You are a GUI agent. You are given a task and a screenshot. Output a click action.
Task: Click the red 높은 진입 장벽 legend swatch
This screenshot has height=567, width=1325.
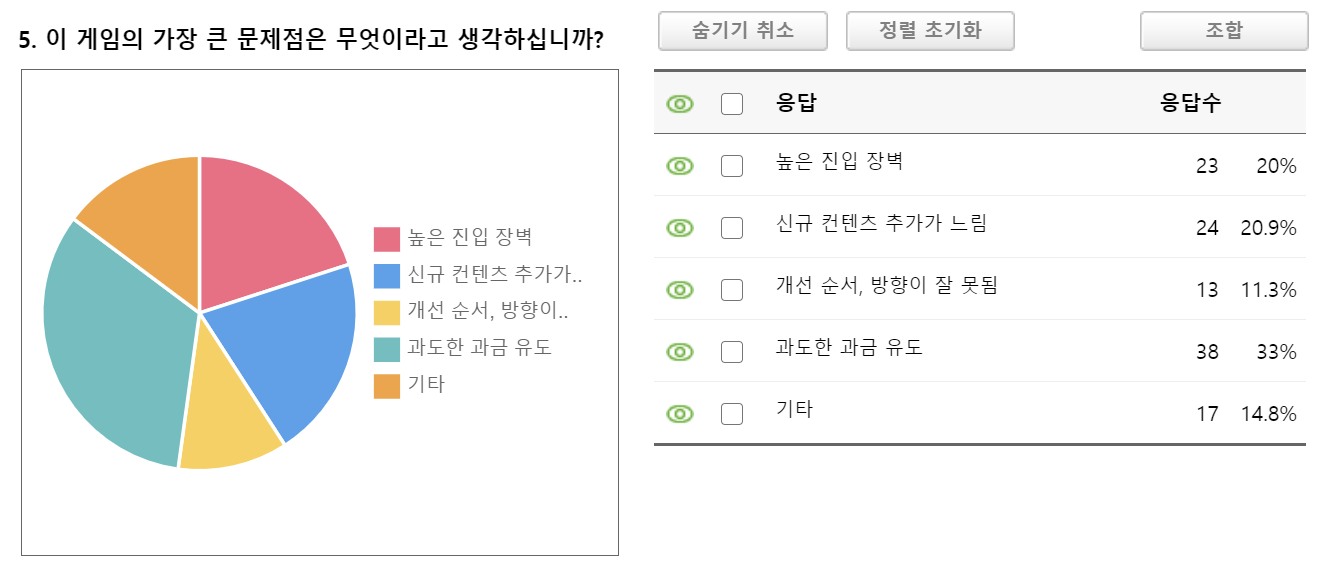click(387, 239)
